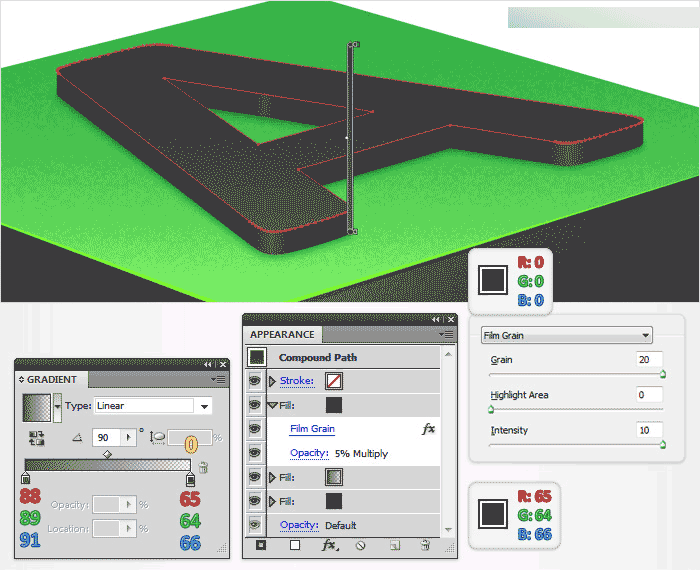
Task: Open the gradient Location percentage arrow
Action: click(x=129, y=528)
